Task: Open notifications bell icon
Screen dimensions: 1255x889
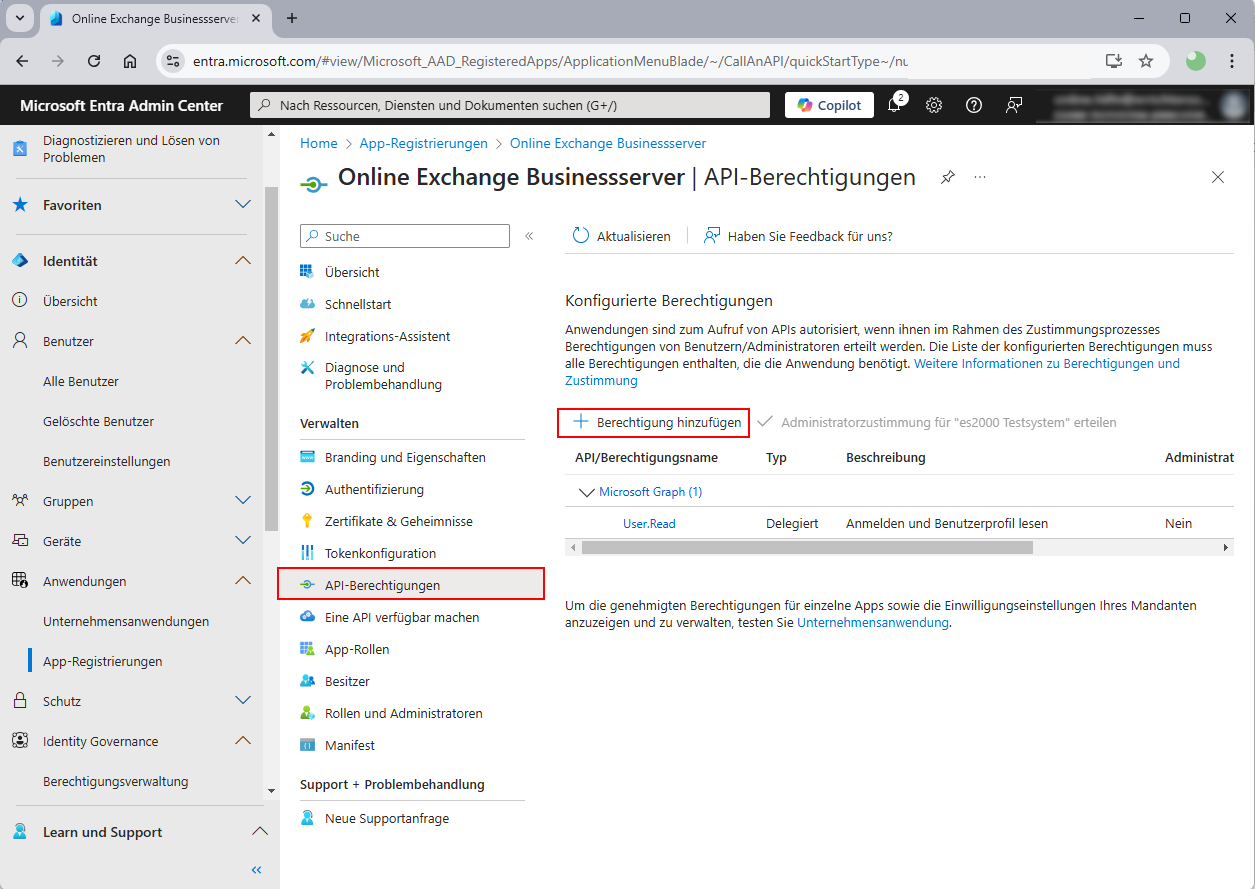Action: click(894, 105)
